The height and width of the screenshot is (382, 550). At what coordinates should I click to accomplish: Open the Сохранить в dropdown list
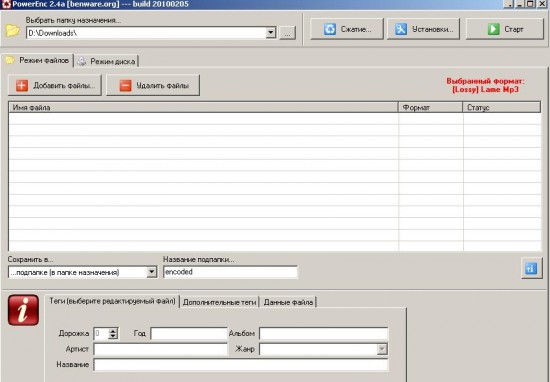click(x=152, y=272)
